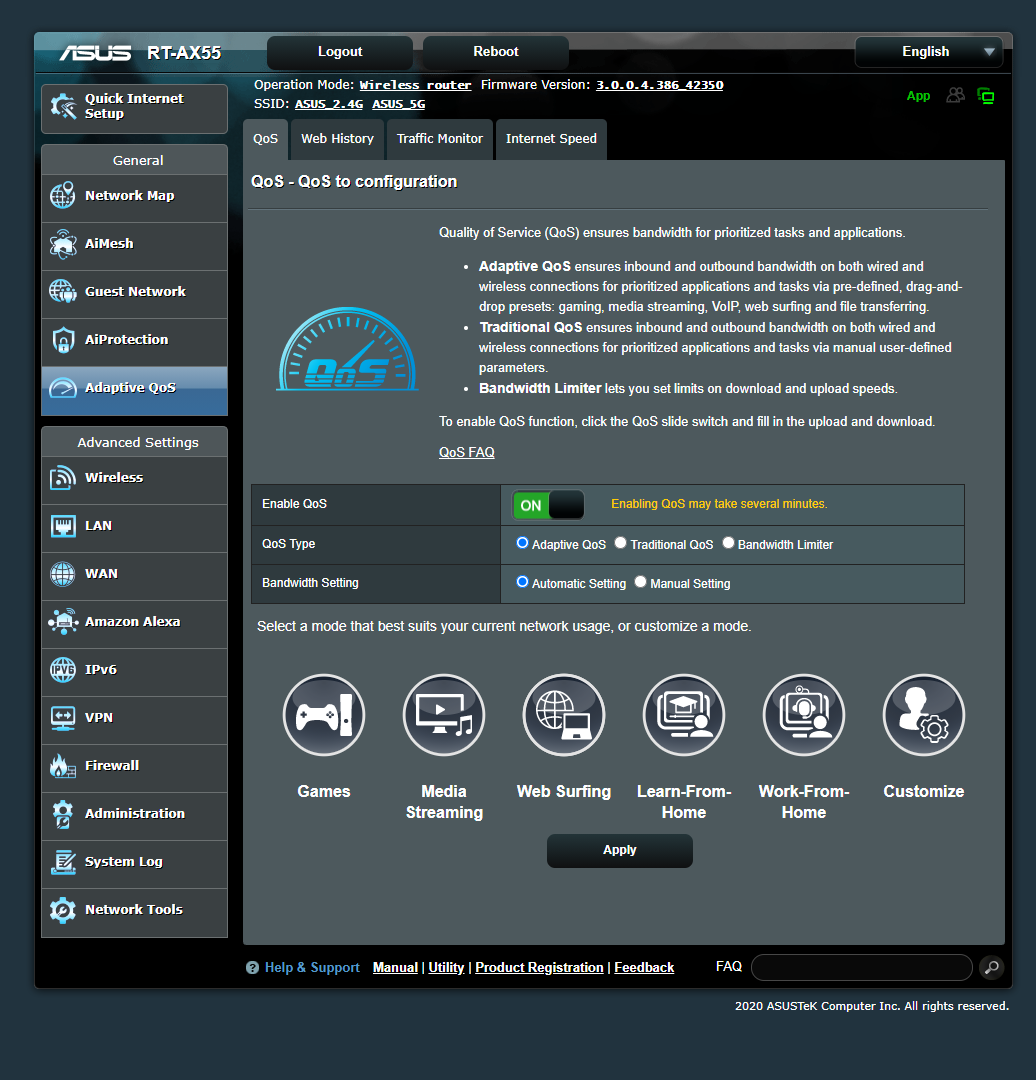Choose the Media Streaming mode icon

[444, 715]
